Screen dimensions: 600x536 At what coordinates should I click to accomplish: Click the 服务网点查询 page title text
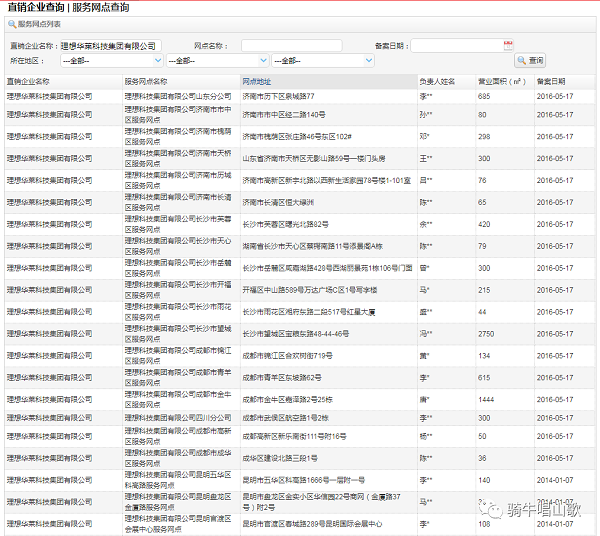click(x=101, y=7)
